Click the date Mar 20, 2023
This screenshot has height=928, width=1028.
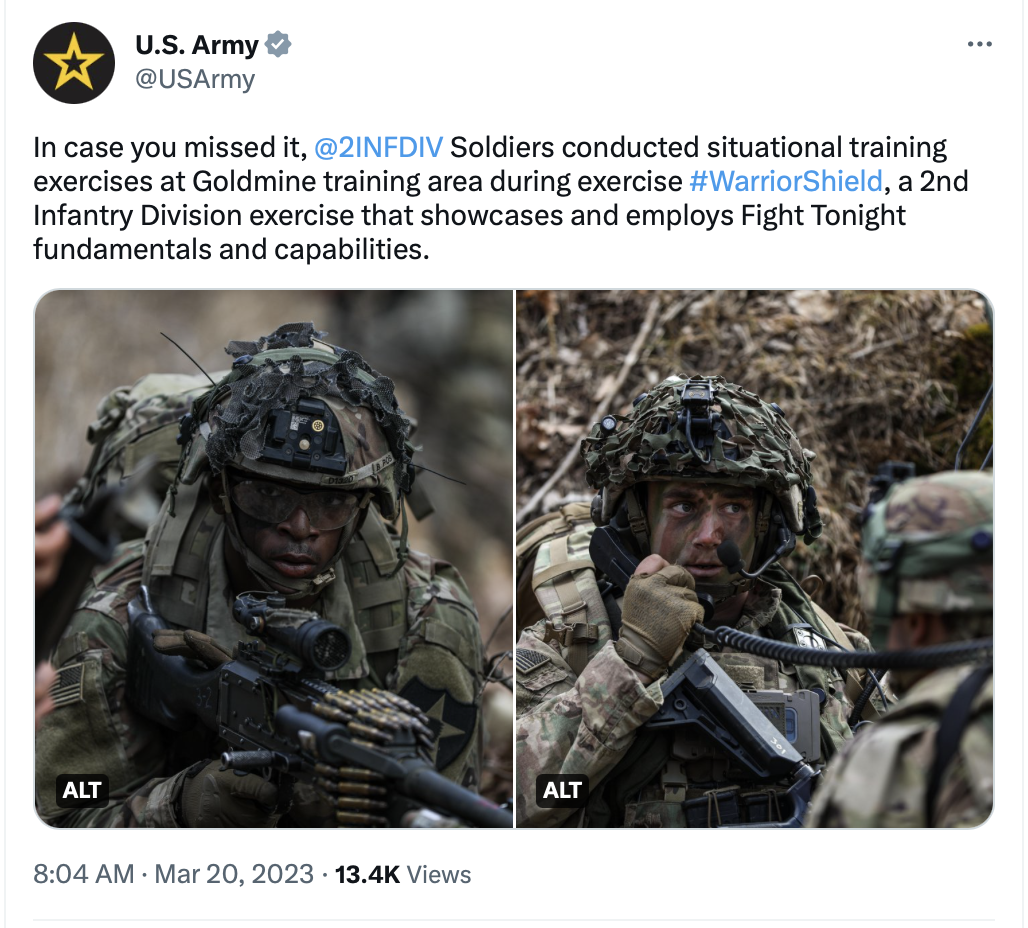pyautogui.click(x=234, y=874)
